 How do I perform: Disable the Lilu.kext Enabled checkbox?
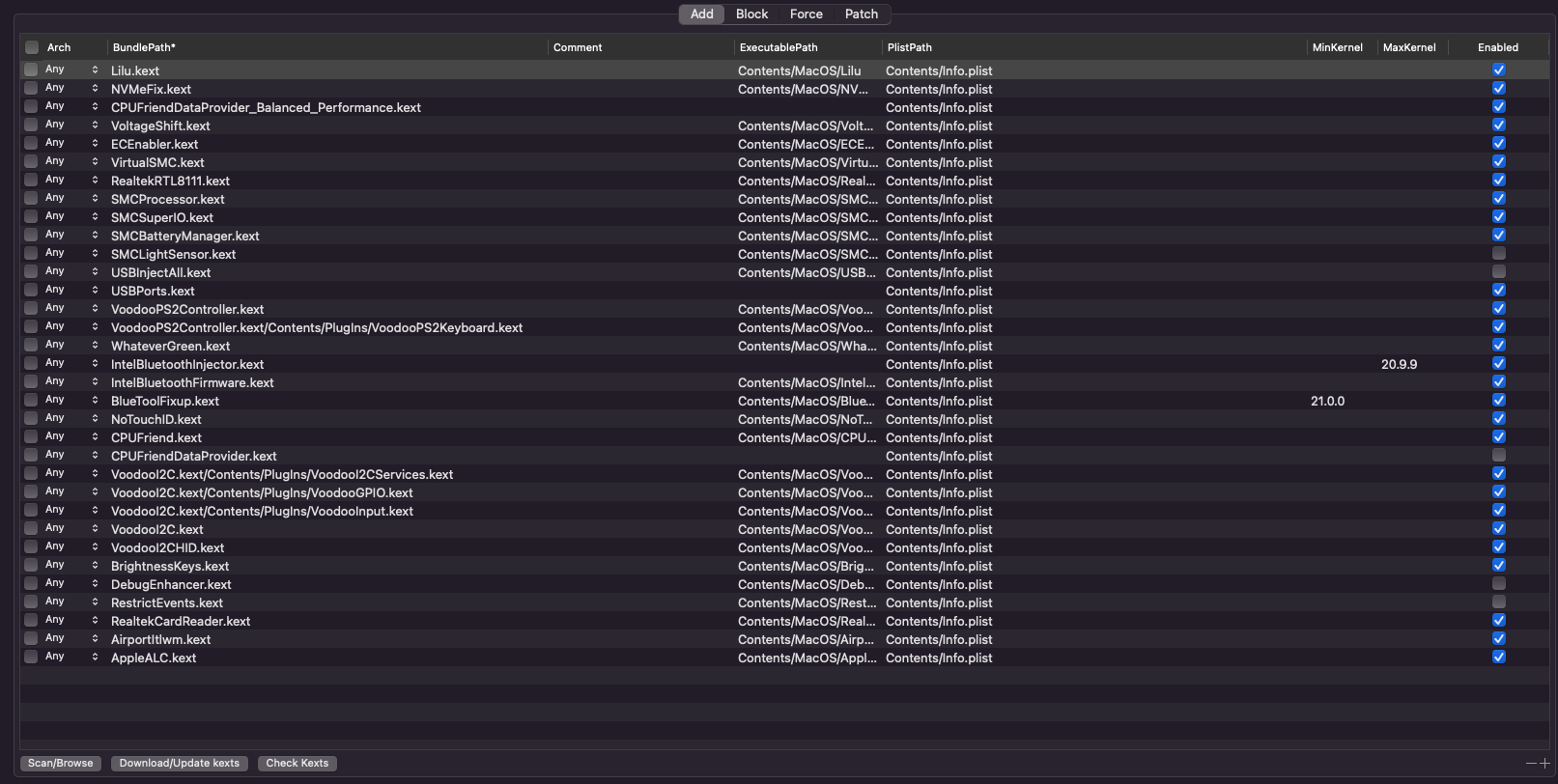[1498, 70]
